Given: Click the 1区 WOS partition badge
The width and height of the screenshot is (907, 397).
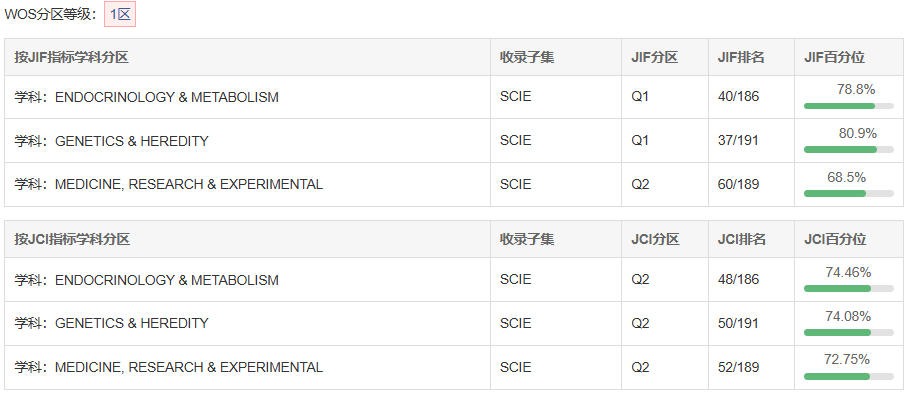Looking at the screenshot, I should pyautogui.click(x=120, y=14).
